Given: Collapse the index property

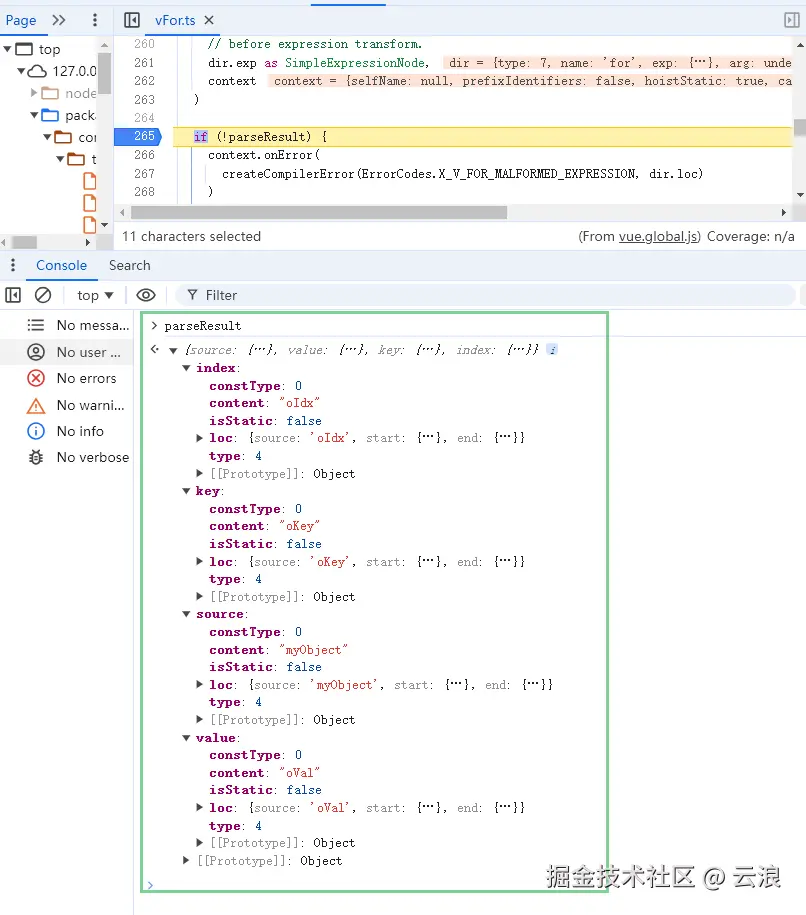Looking at the screenshot, I should point(186,368).
